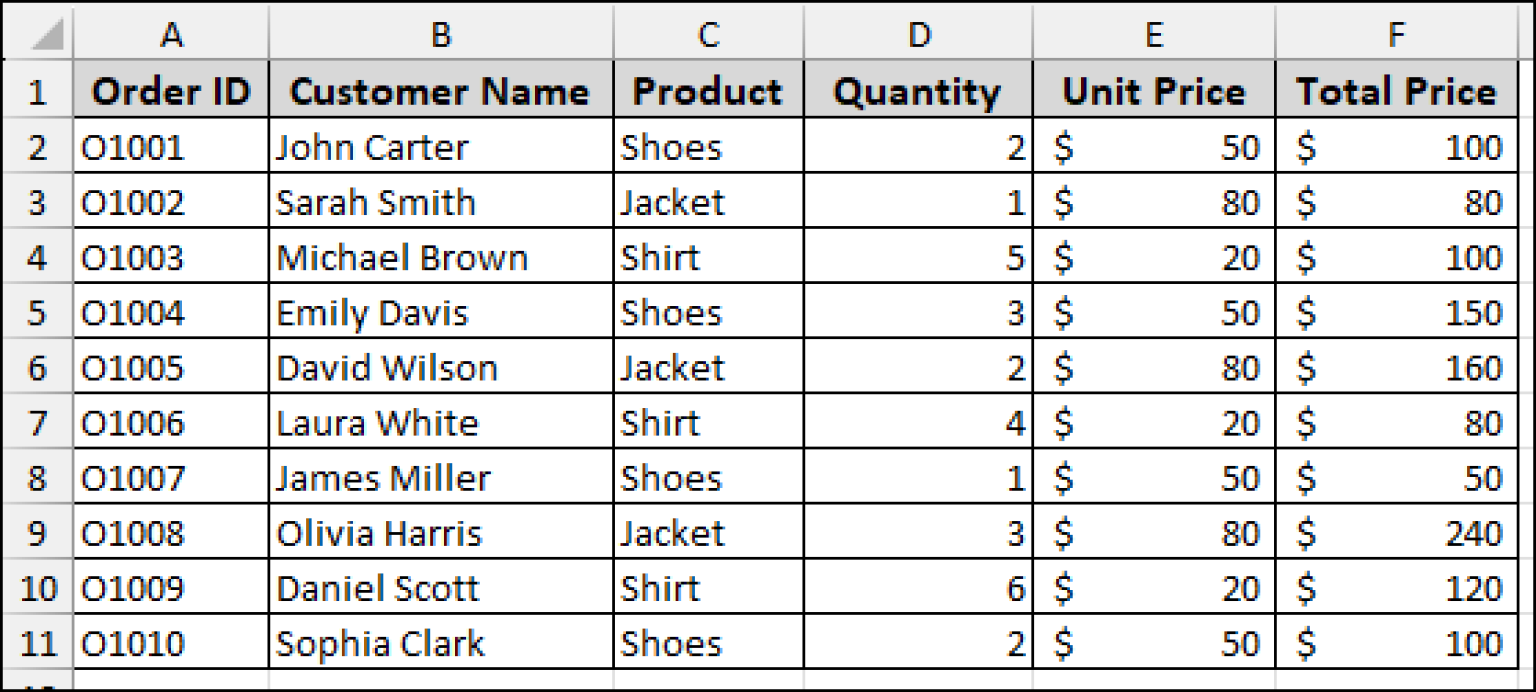Select the cell containing John Carter
Image resolution: width=1536 pixels, height=692 pixels.
(440, 147)
